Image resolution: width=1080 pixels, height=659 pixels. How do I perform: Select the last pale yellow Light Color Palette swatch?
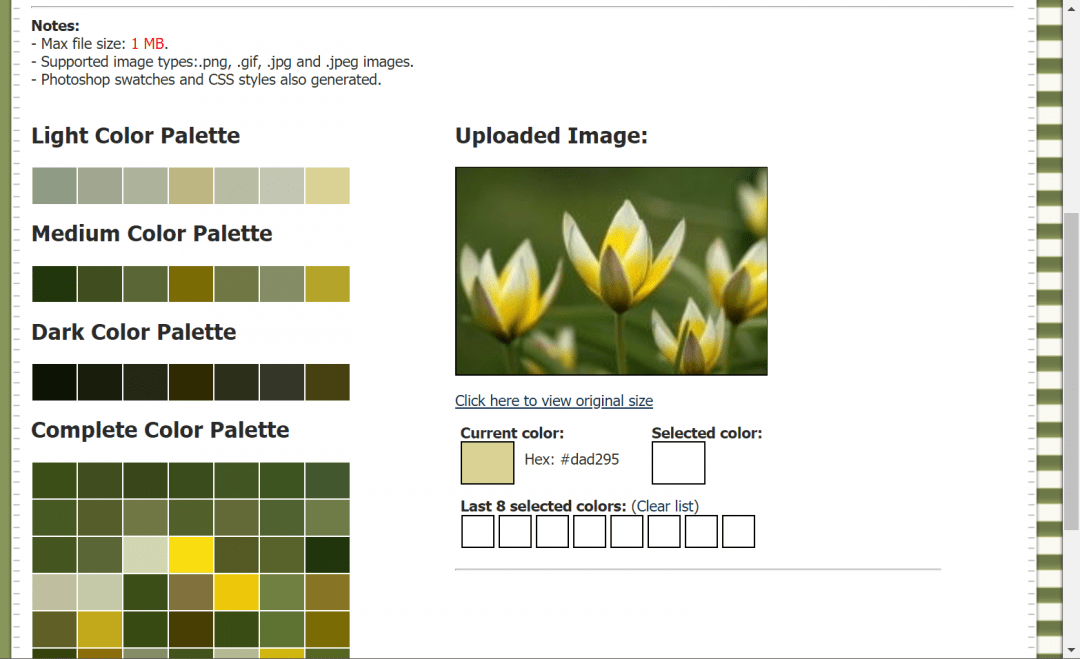click(327, 186)
